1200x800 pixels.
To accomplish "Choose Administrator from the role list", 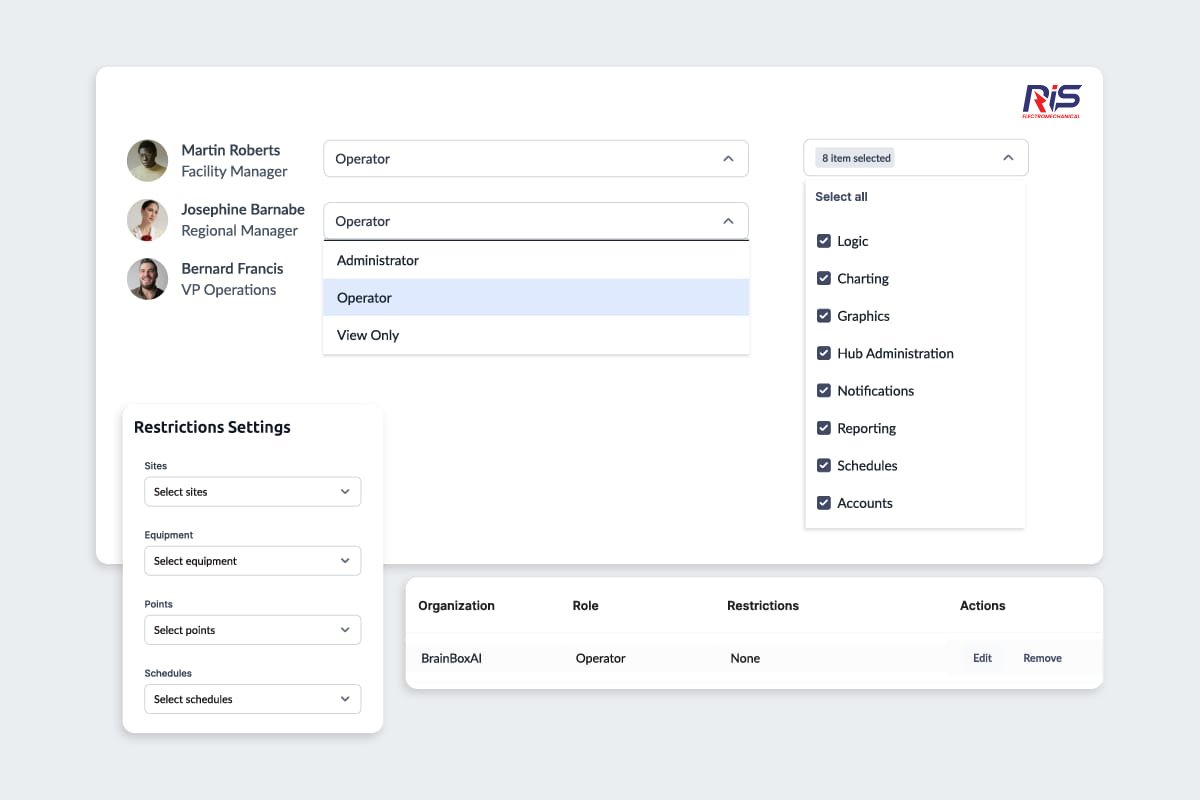I will [378, 260].
